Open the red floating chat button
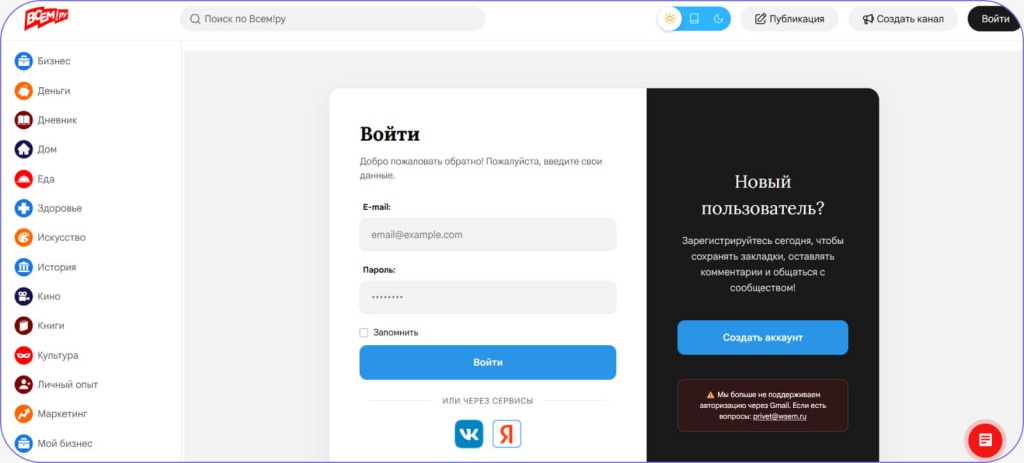The height and width of the screenshot is (463, 1024). click(x=985, y=439)
